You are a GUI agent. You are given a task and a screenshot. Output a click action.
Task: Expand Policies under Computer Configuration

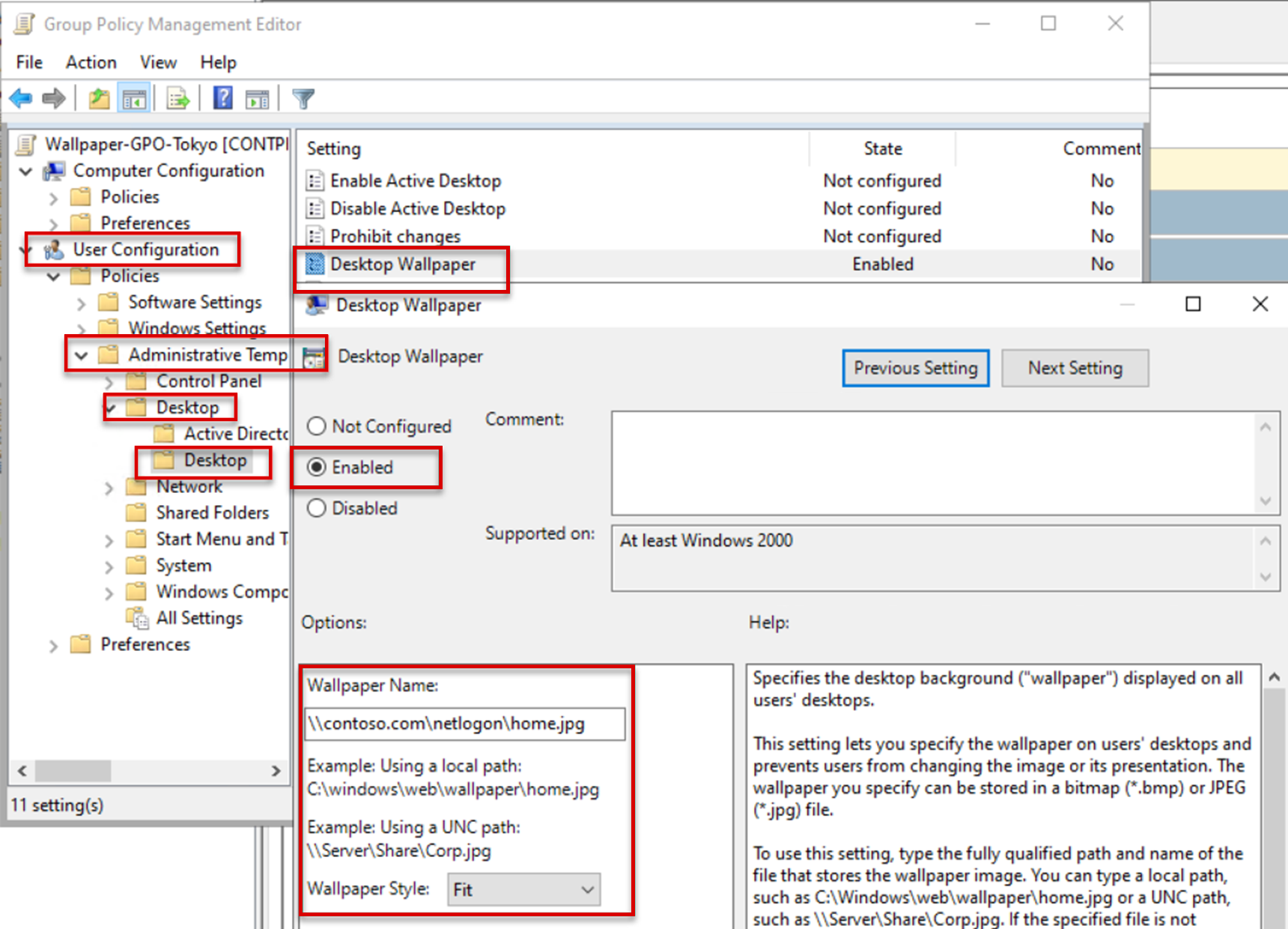click(x=53, y=199)
